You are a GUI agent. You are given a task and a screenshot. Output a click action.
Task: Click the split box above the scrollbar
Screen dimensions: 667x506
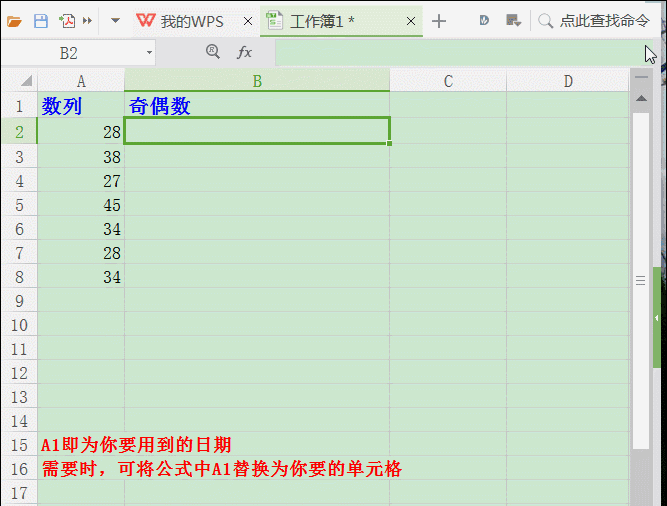pyautogui.click(x=641, y=77)
